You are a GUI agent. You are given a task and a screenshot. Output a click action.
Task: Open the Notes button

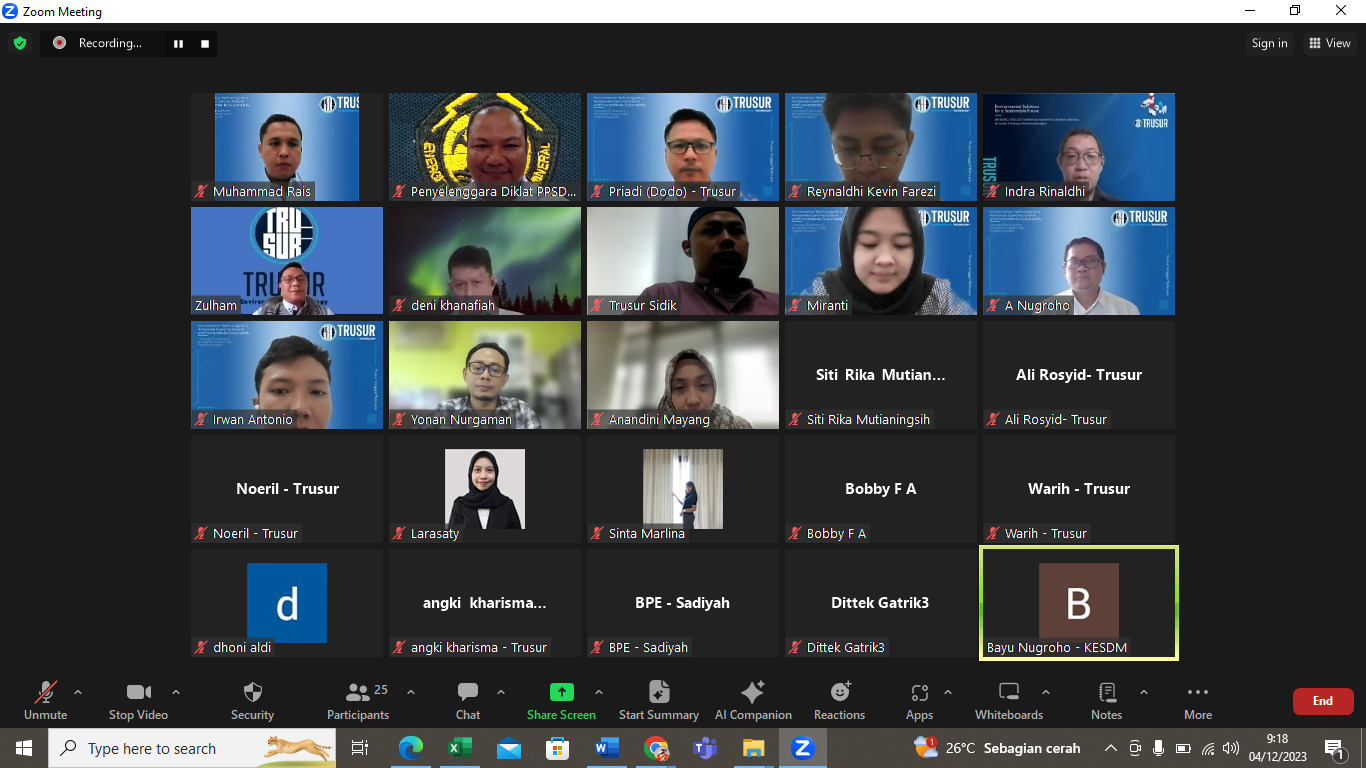pos(1106,701)
